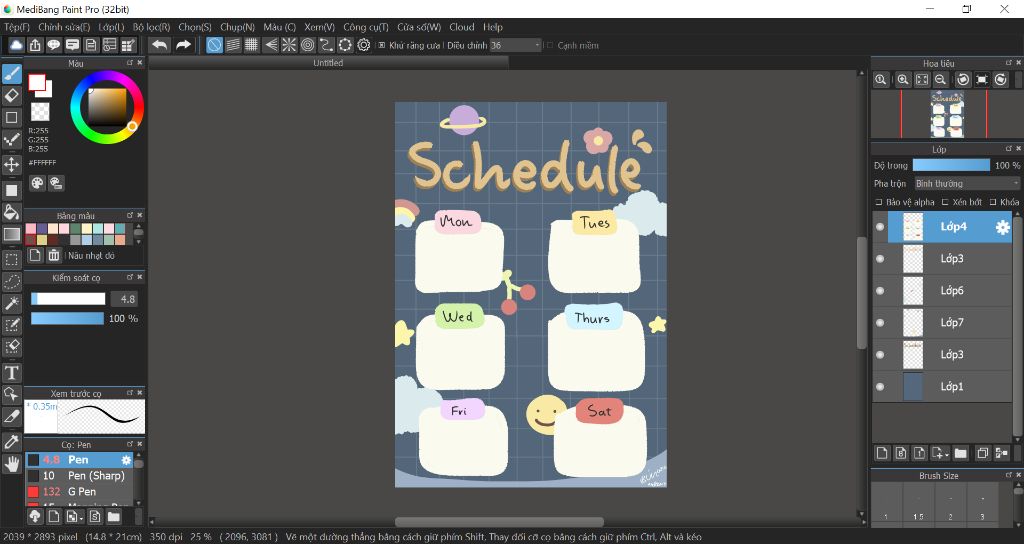Hide the Lớp7 layer with its visibility dot

(x=880, y=323)
